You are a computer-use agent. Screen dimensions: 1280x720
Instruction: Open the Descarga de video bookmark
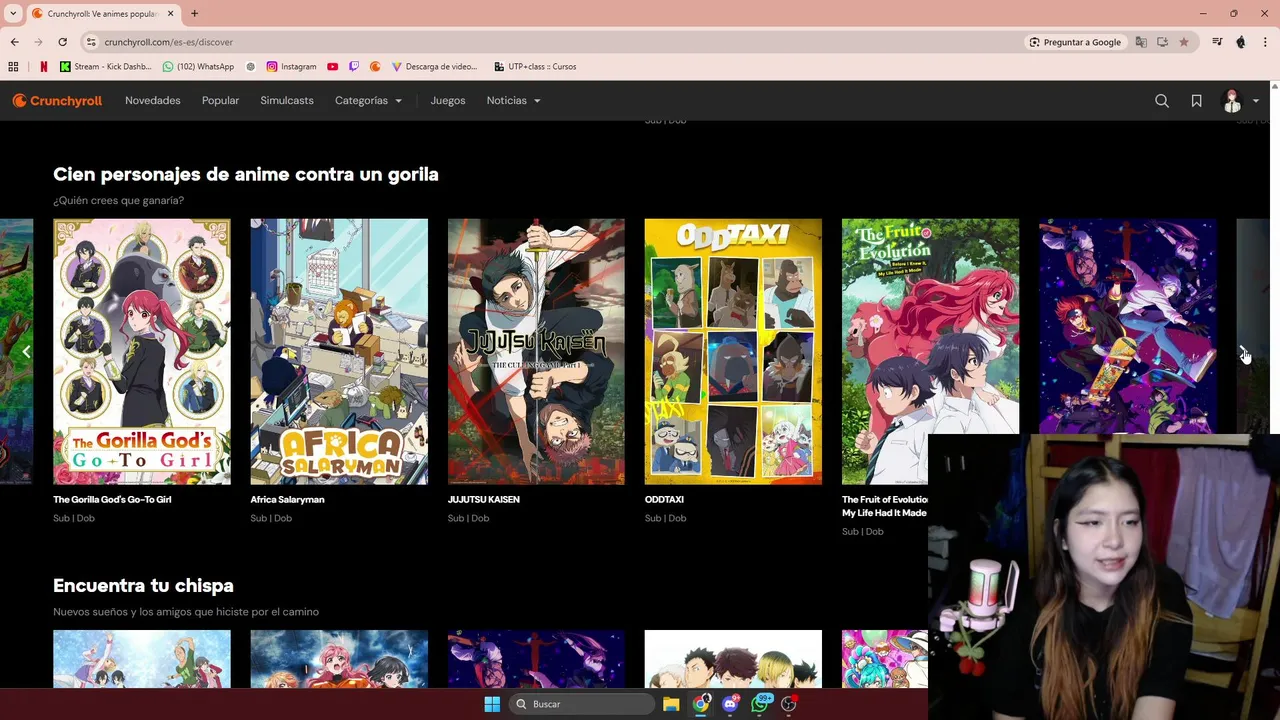434,66
